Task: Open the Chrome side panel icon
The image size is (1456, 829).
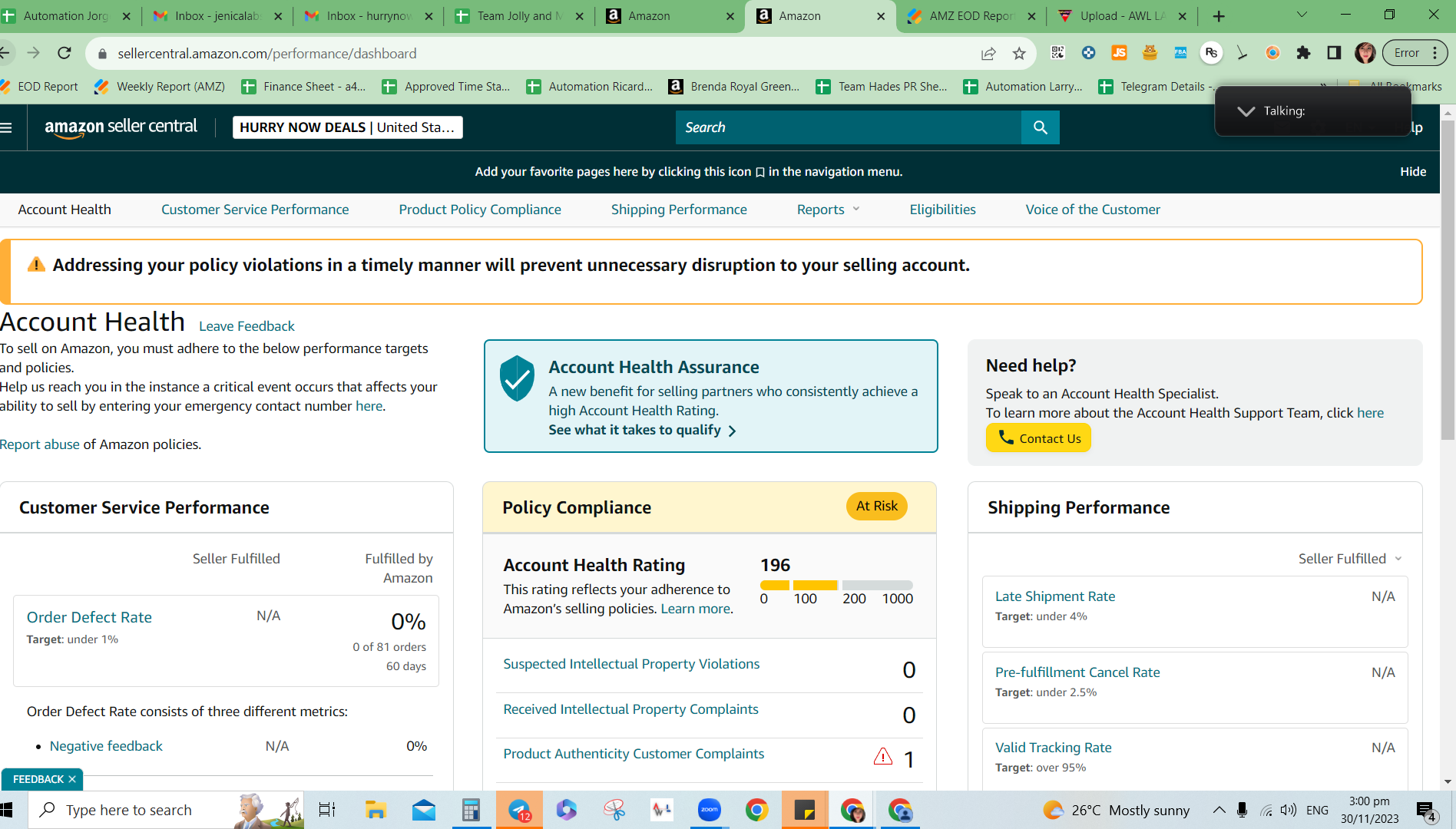Action: point(1334,53)
